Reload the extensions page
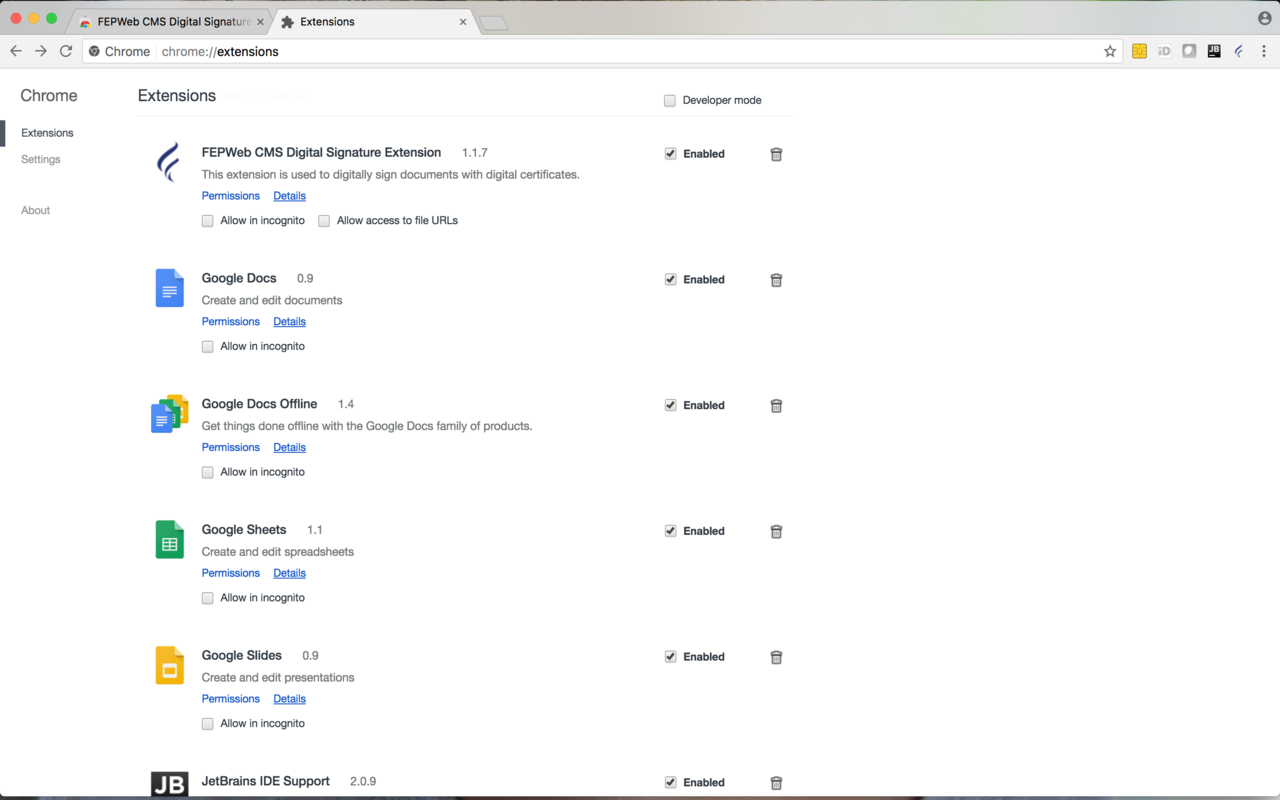 click(x=66, y=51)
